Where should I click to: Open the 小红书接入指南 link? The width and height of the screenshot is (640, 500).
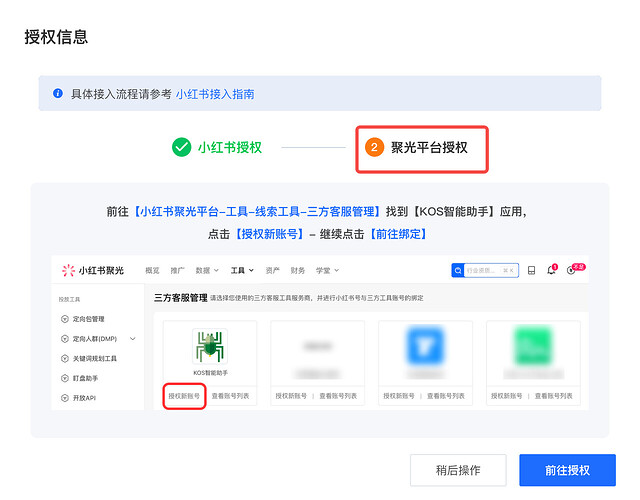[215, 94]
